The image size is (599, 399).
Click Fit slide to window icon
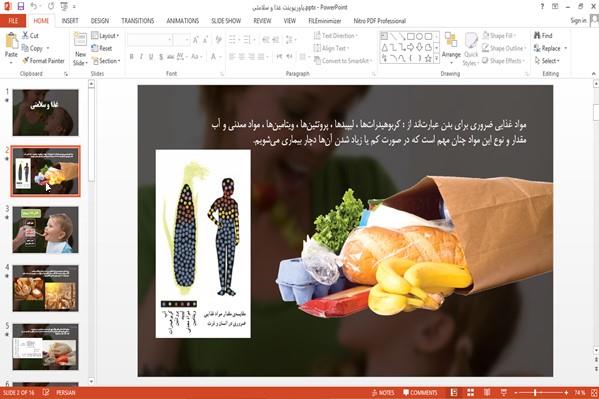pyautogui.click(x=594, y=393)
